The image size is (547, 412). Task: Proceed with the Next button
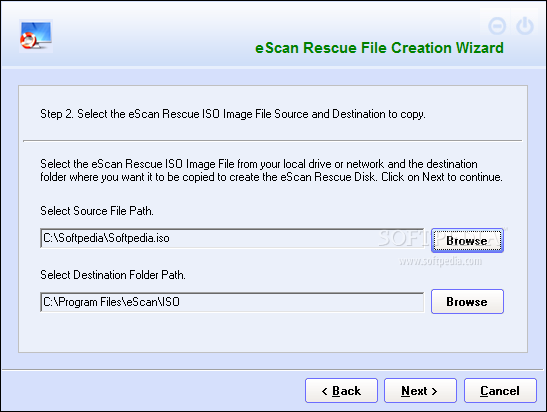point(420,390)
